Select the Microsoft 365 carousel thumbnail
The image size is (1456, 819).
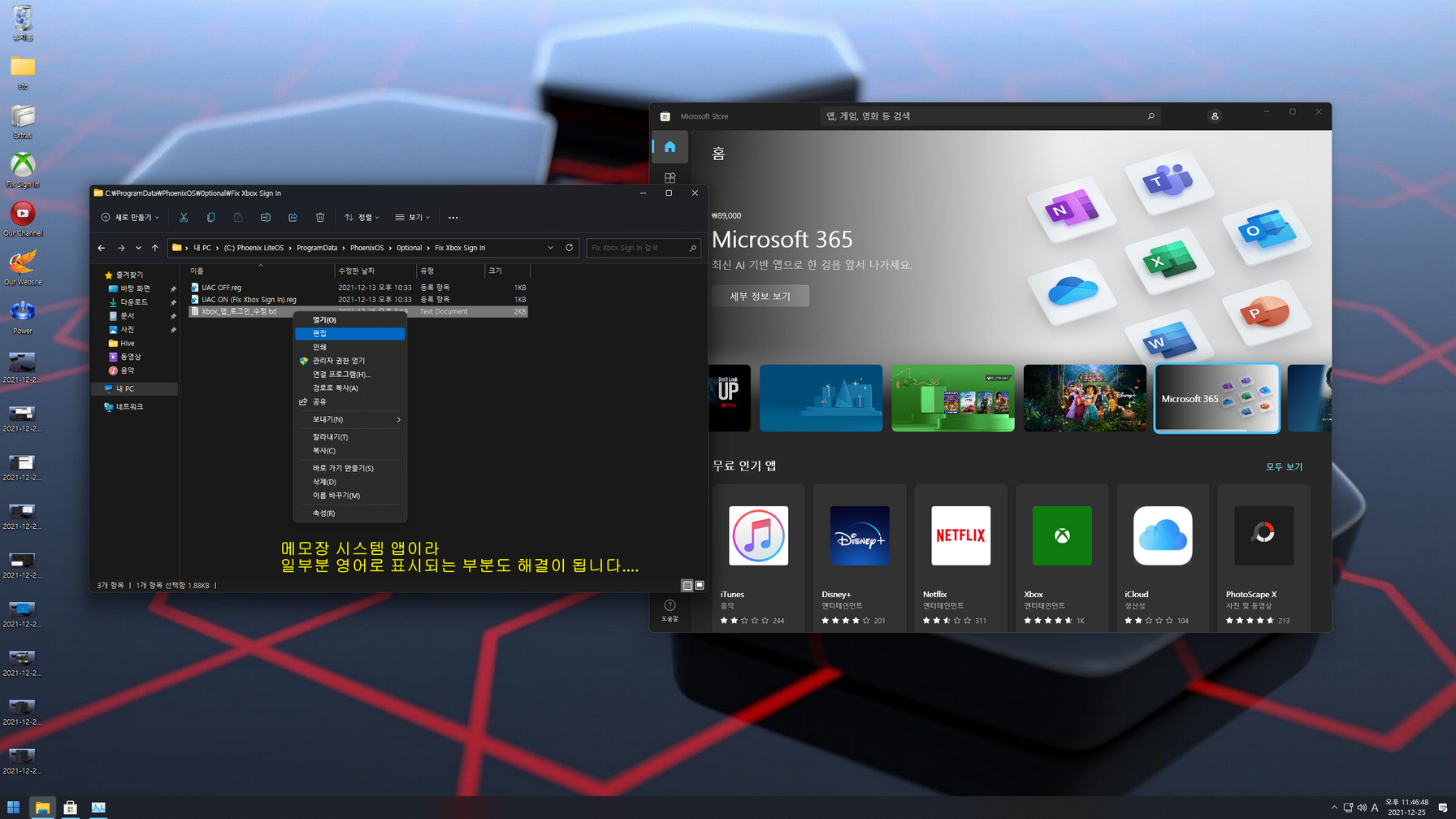click(1216, 398)
